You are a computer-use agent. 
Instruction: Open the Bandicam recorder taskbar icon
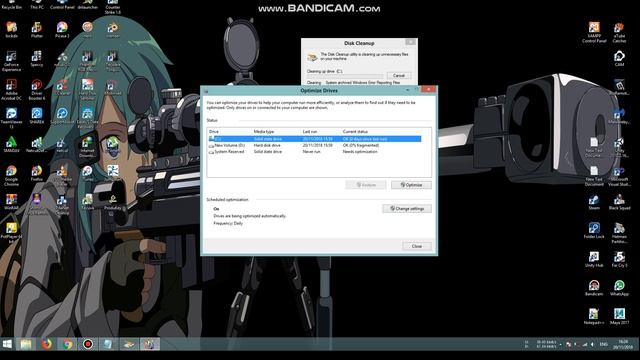click(x=88, y=344)
